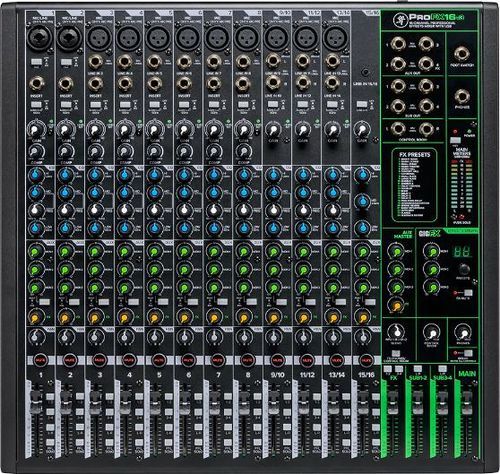500x474 pixels.
Task: Click the PHONES level knob
Action: pyautogui.click(x=463, y=332)
